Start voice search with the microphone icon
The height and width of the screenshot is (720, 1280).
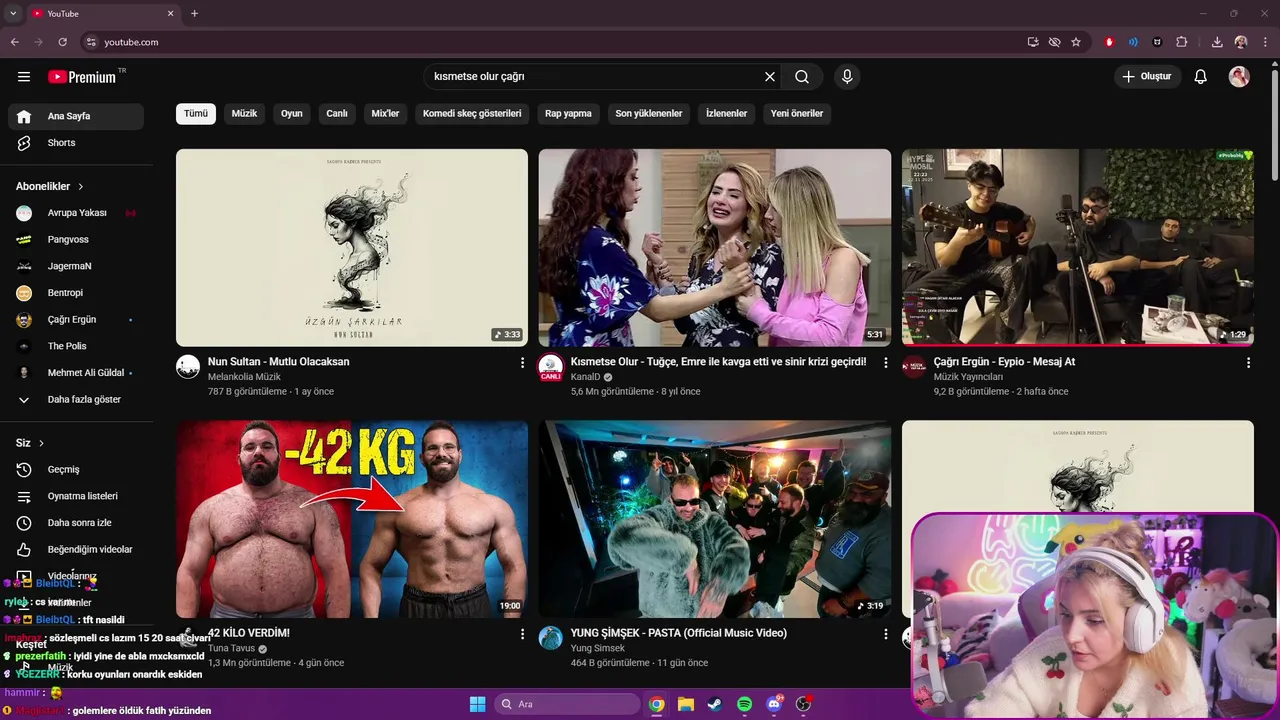(x=847, y=77)
